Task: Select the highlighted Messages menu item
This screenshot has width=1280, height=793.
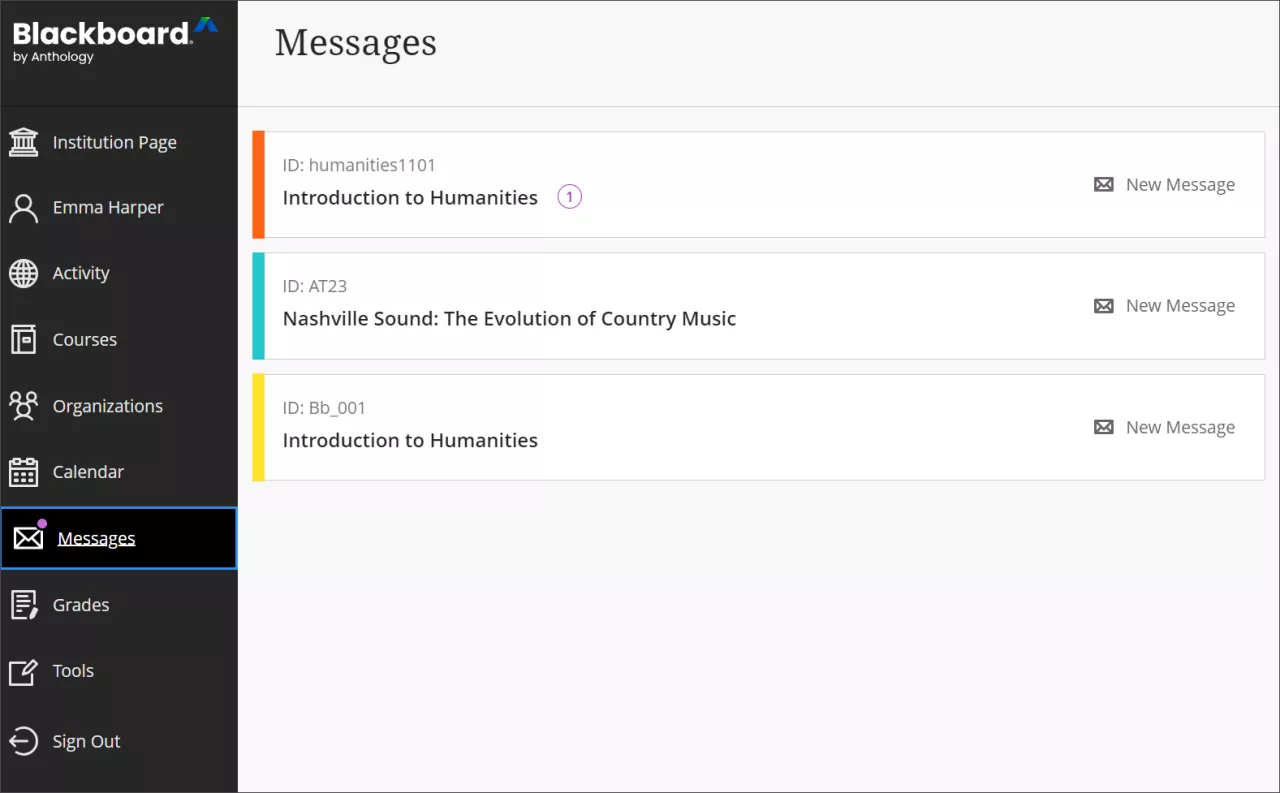Action: 97,538
